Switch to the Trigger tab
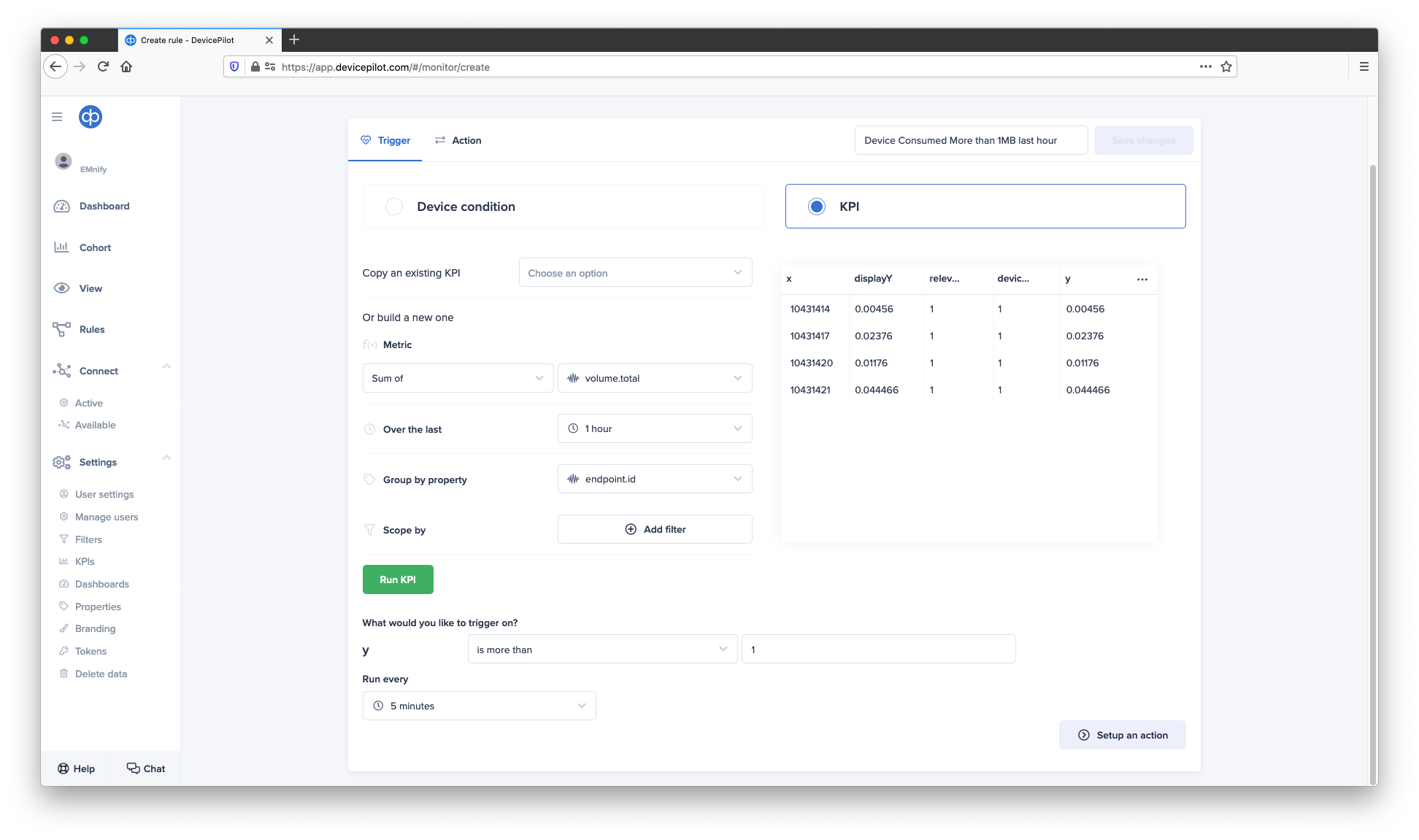Image resolution: width=1419 pixels, height=840 pixels. click(x=385, y=140)
